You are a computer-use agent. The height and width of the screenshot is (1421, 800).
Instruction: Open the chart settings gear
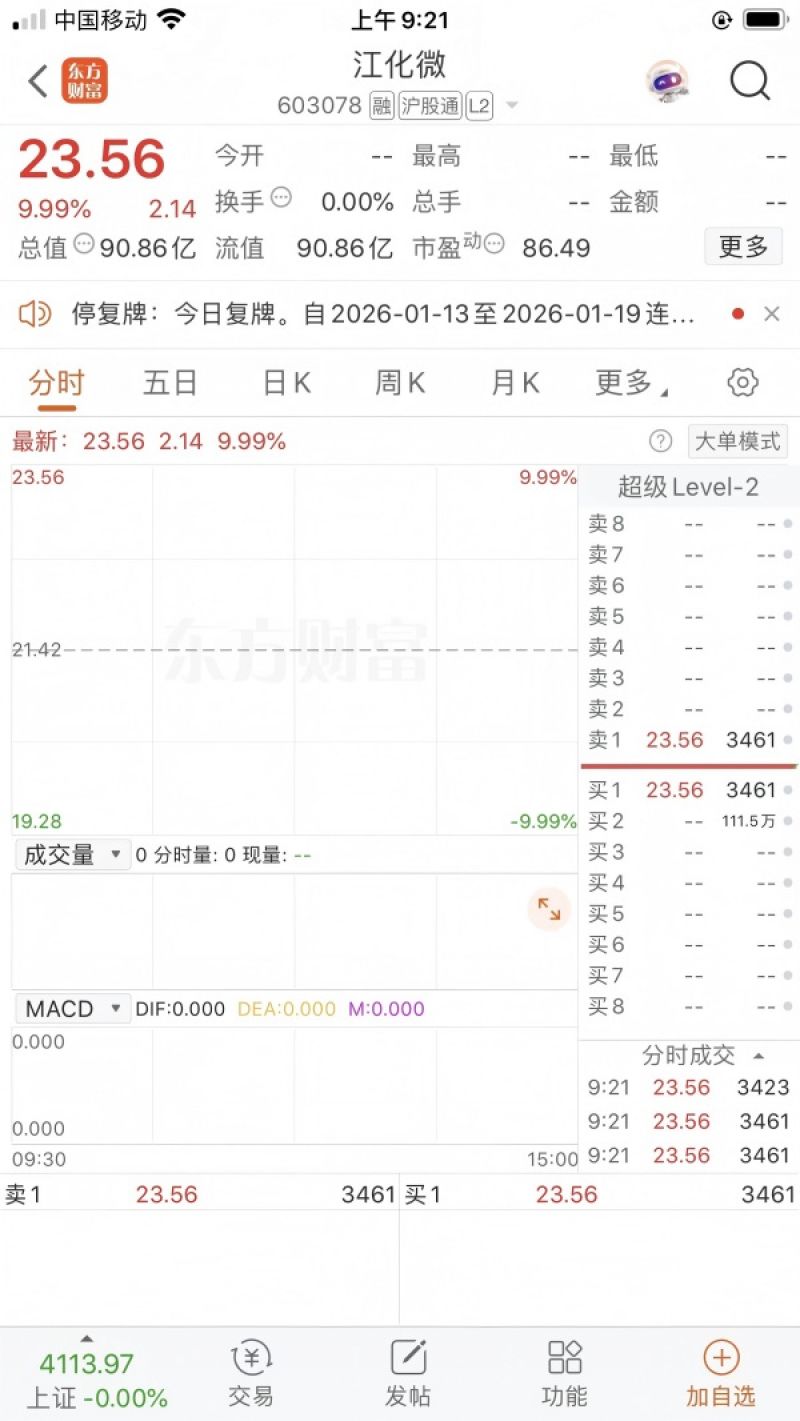[x=742, y=381]
